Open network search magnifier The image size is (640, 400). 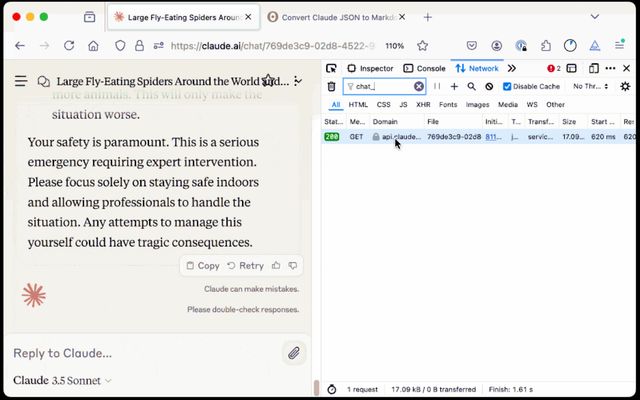471,86
